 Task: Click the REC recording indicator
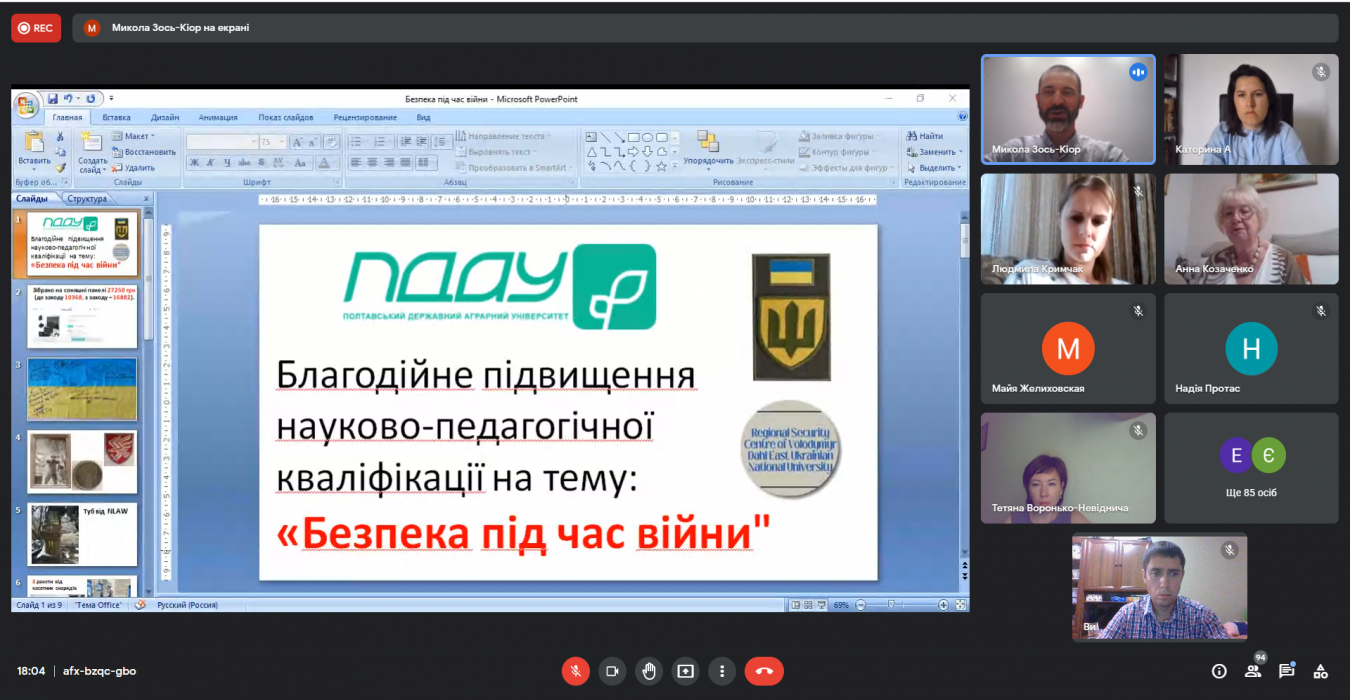click(x=36, y=28)
